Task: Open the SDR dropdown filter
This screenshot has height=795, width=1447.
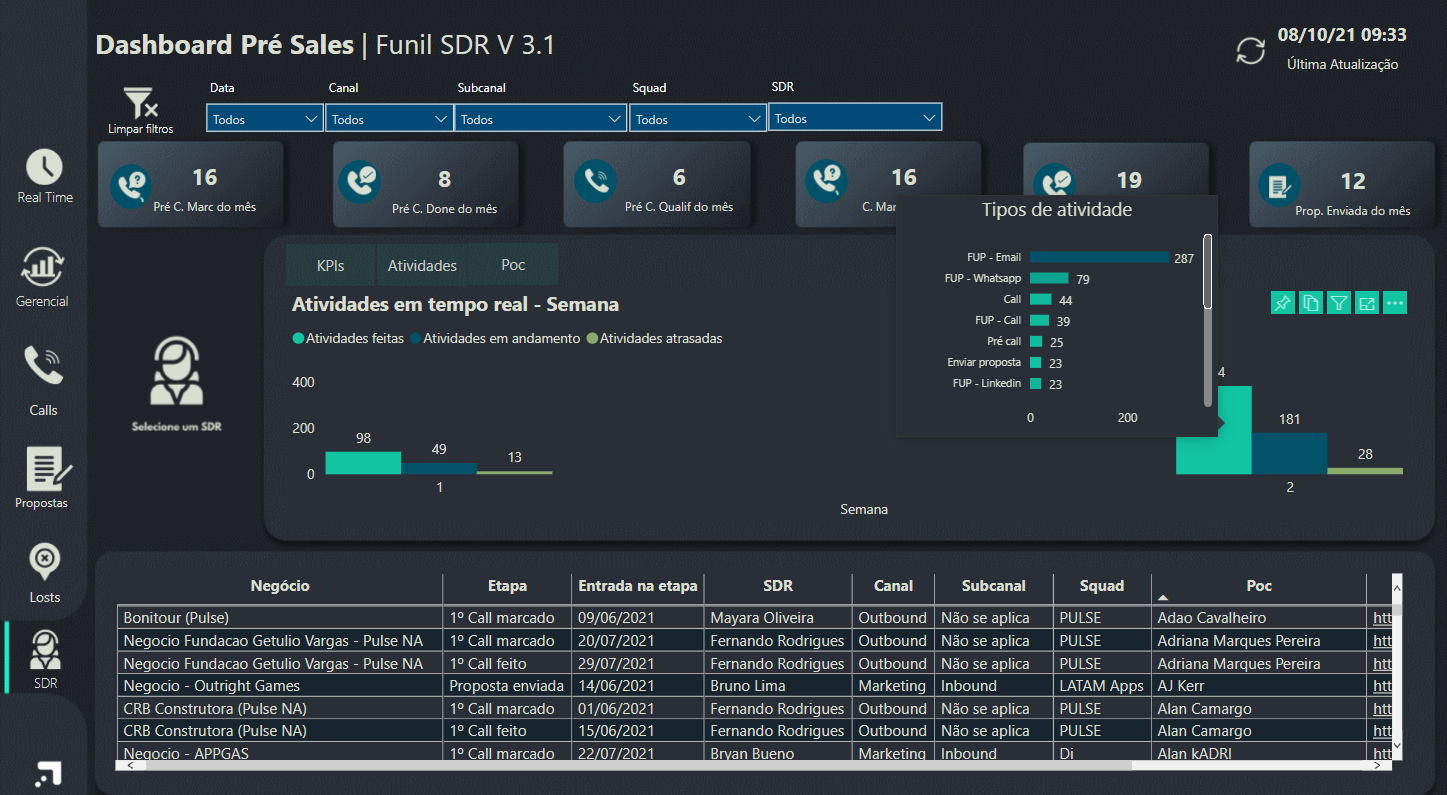Action: 855,118
